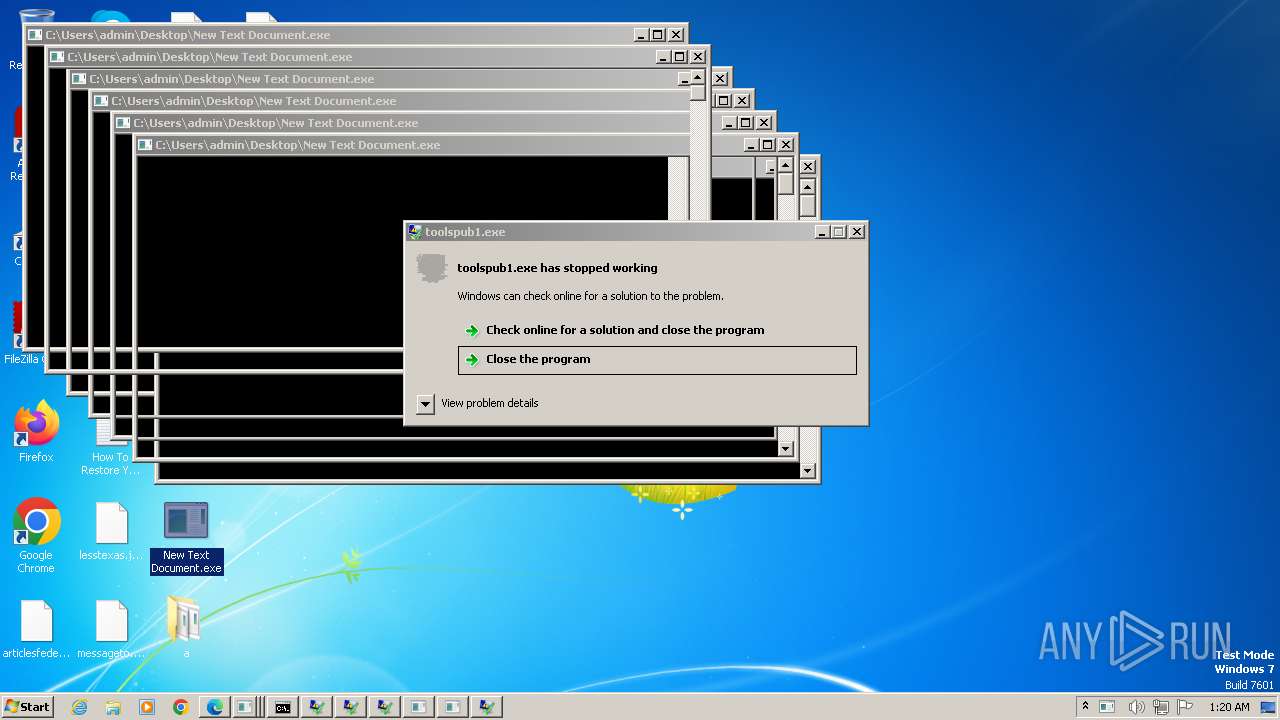The image size is (1280, 720).
Task: Launch Internet Explorer from the taskbar
Action: point(80,707)
